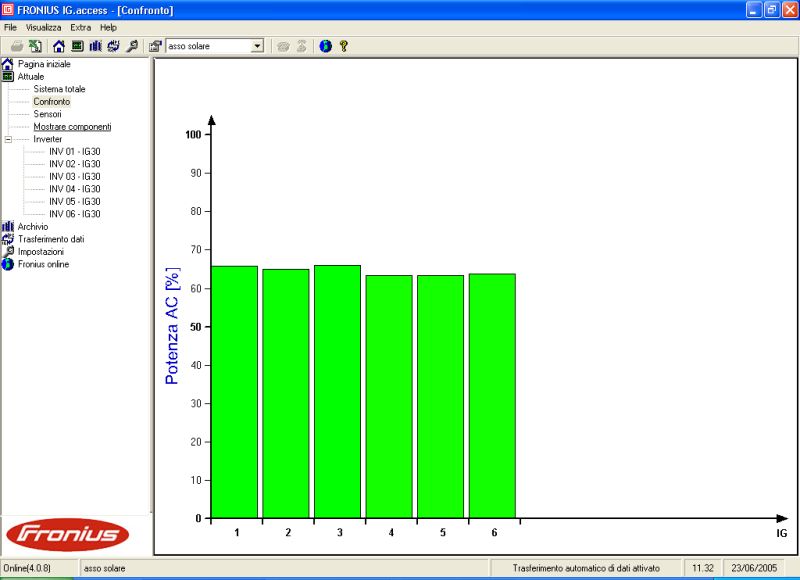Screen dimensions: 800x580
Task: Click the data transfer toolbar icon
Action: pyautogui.click(x=113, y=46)
